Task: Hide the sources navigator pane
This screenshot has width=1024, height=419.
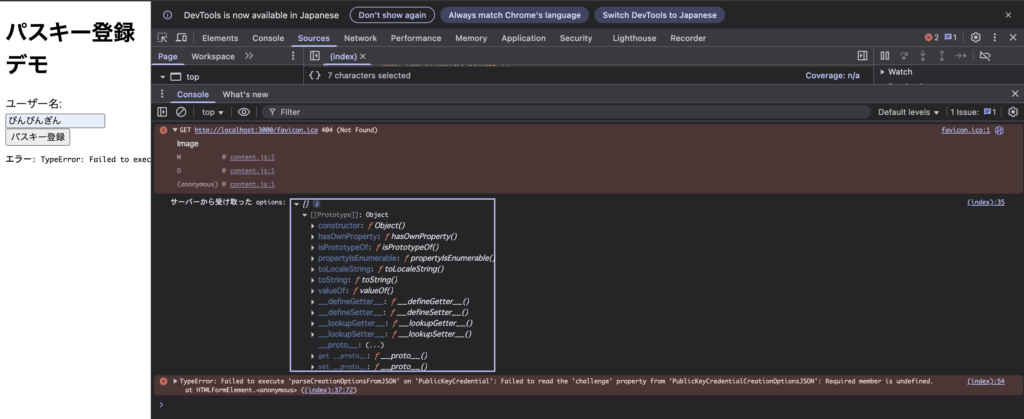Action: (314, 56)
